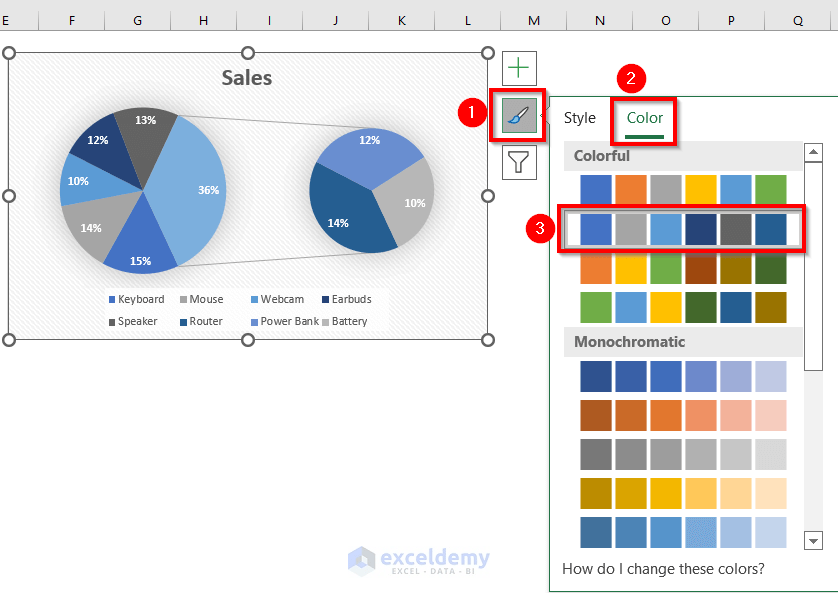The width and height of the screenshot is (838, 593).
Task: Select the Chart Styles paintbrush icon
Action: tap(518, 115)
